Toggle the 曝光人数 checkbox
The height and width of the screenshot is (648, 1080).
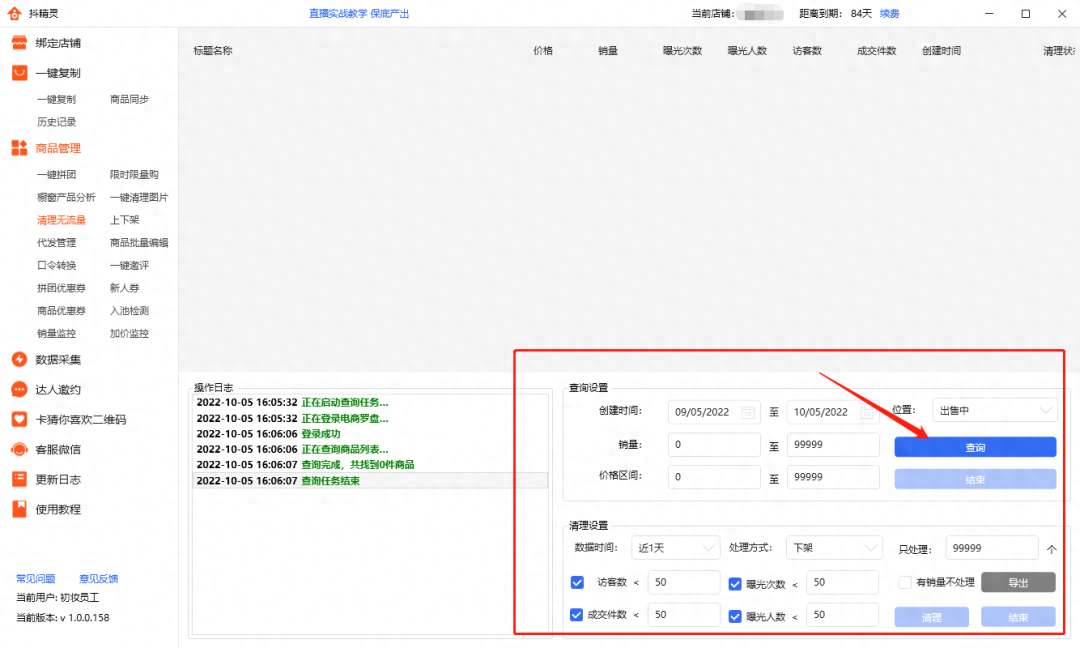pos(735,616)
